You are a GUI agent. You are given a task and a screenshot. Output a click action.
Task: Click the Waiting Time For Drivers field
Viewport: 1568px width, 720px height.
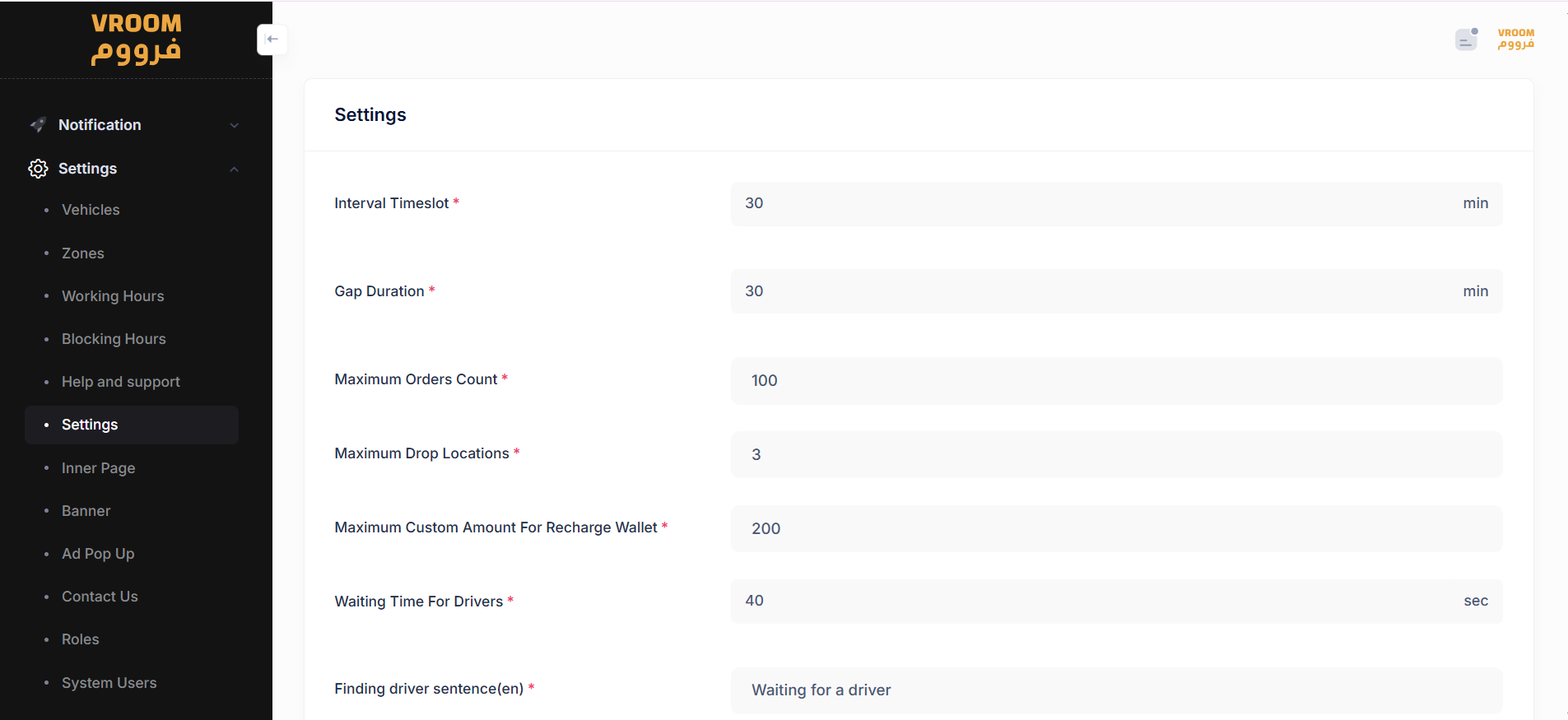[x=1116, y=601]
